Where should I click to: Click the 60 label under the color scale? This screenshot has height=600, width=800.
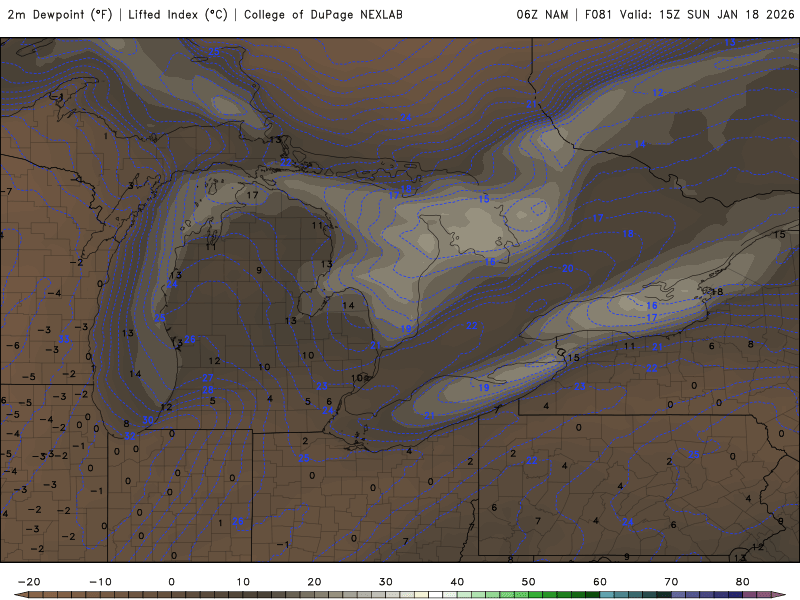tap(600, 582)
